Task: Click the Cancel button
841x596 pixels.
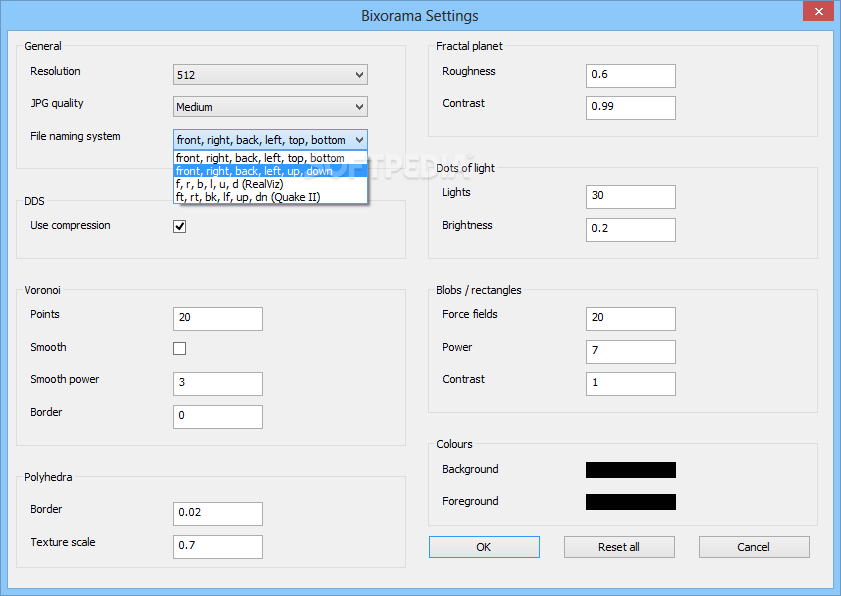Action: click(x=754, y=547)
